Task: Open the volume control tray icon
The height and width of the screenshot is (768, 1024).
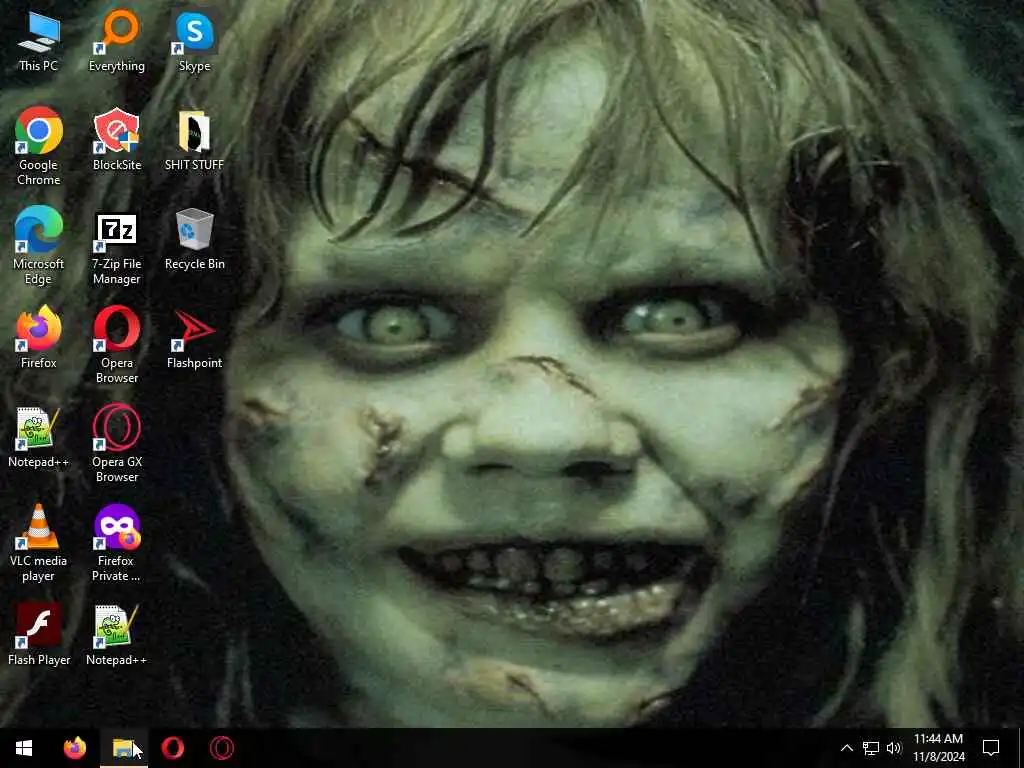Action: [x=894, y=748]
